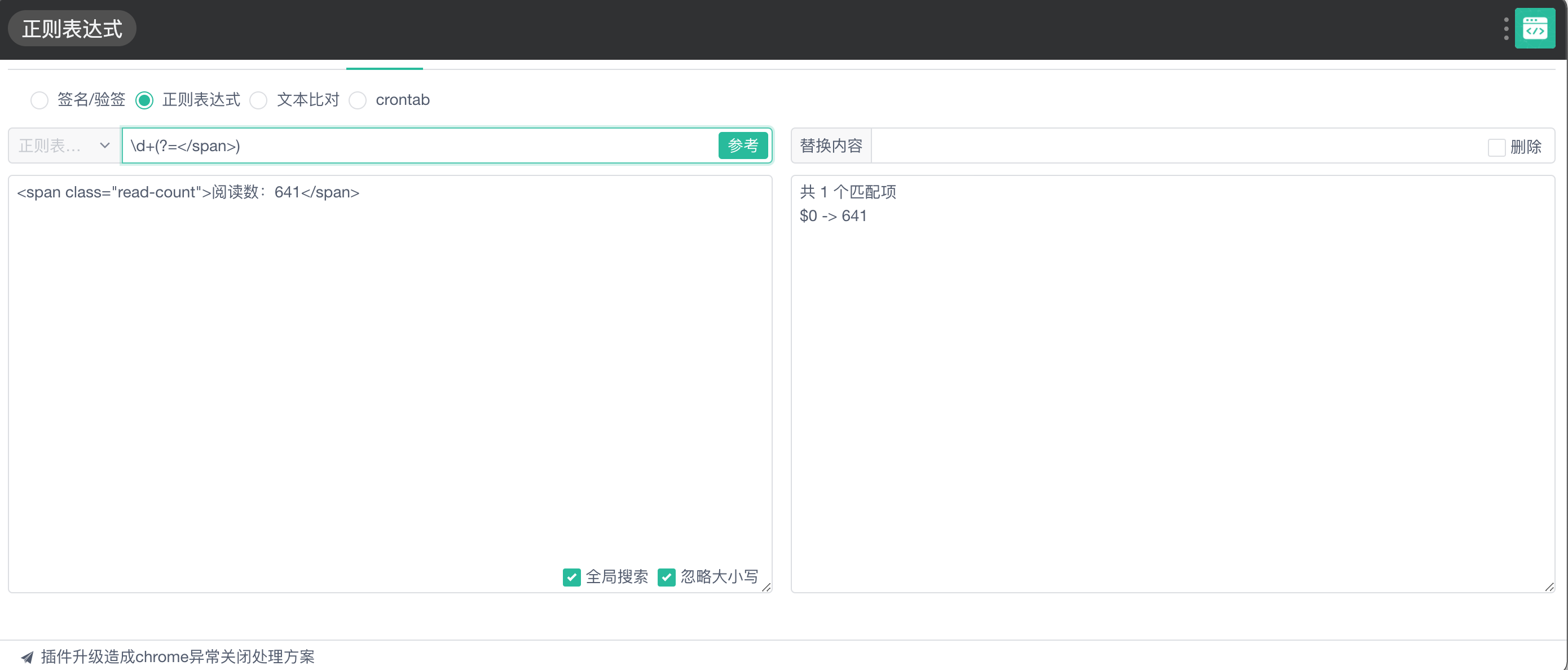Click the green code window icon

(1535, 29)
